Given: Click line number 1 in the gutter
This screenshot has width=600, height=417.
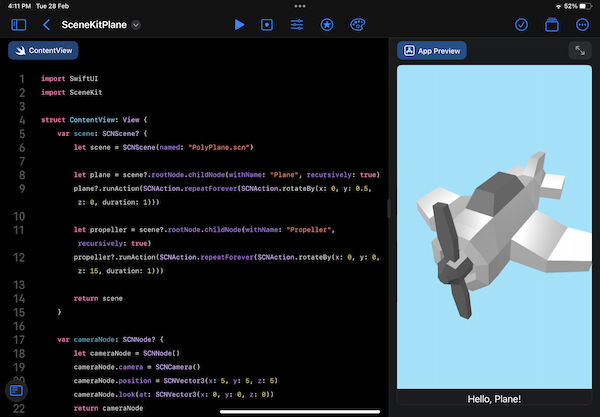Looking at the screenshot, I should pos(22,79).
